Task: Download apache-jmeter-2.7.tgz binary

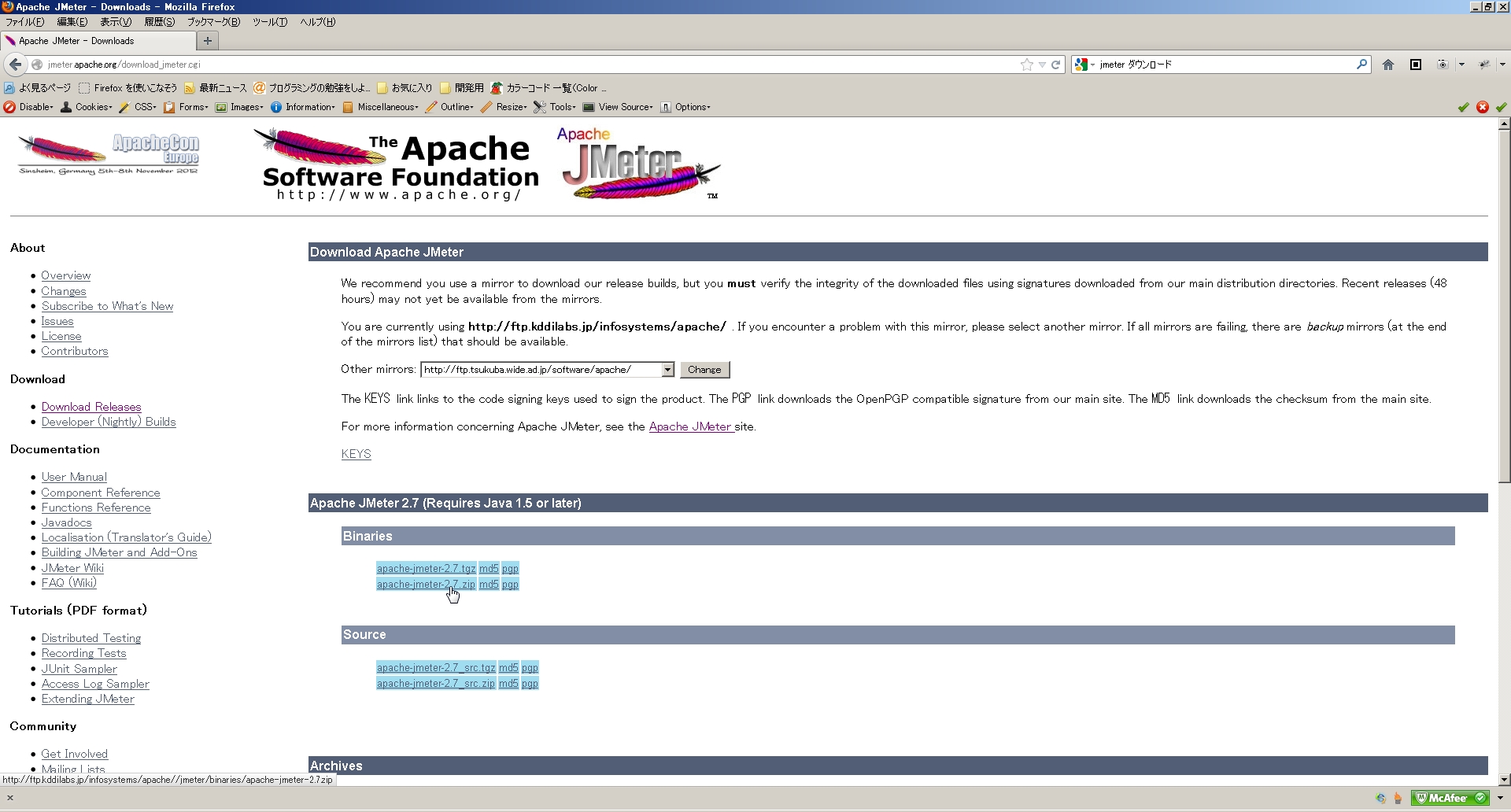Action: pos(426,569)
